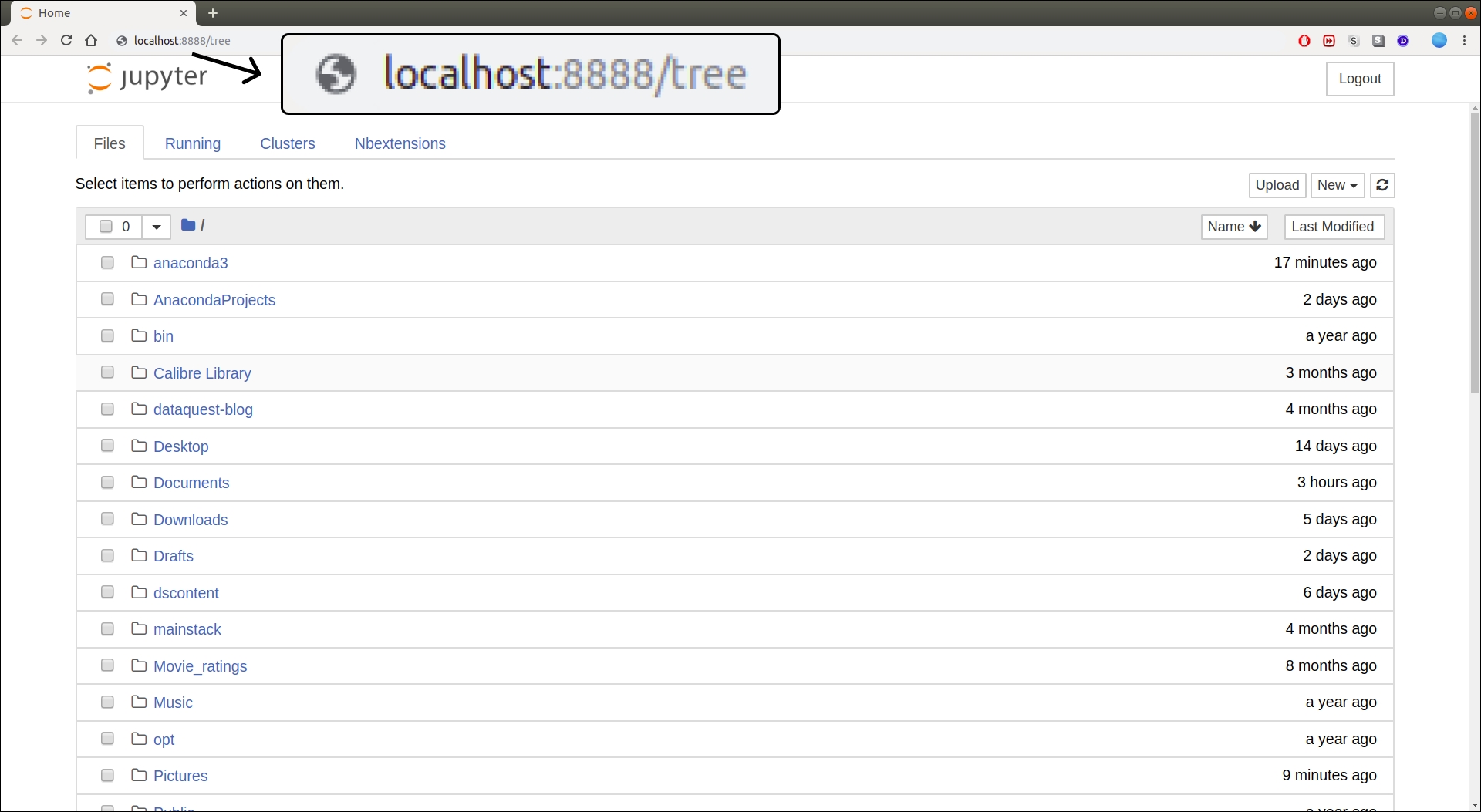Click the page vertical scrollbar
The height and width of the screenshot is (812, 1481).
pyautogui.click(x=1474, y=254)
